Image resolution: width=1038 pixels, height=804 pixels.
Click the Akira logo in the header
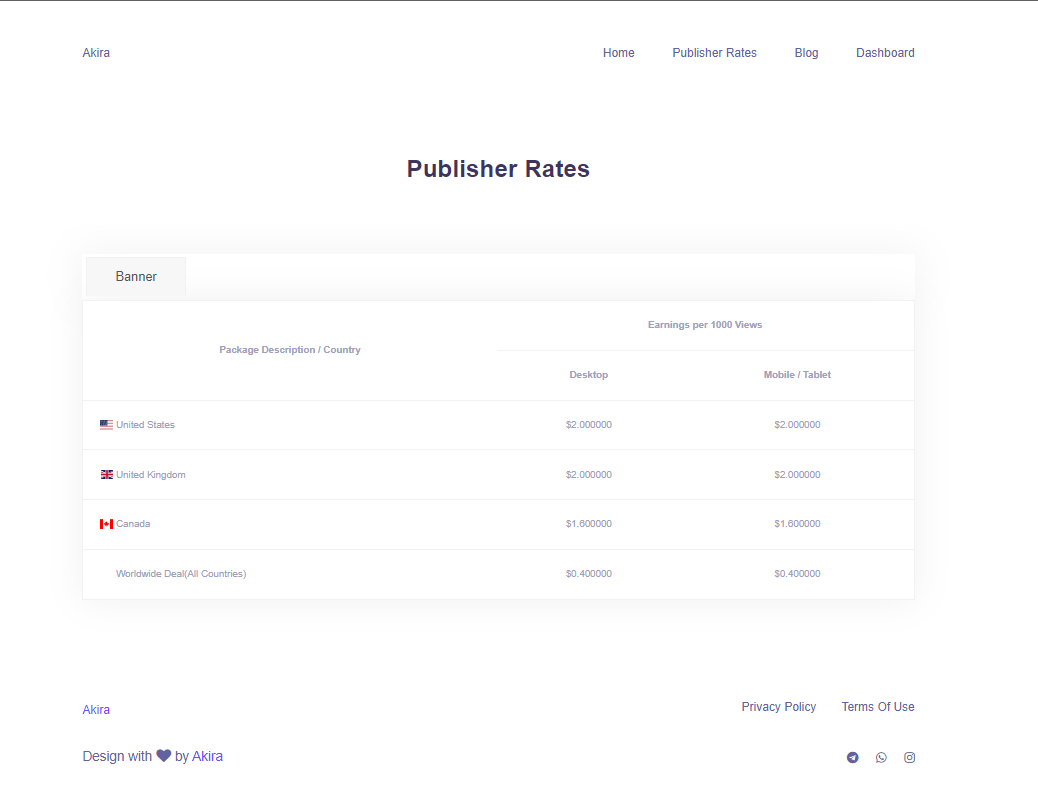click(96, 53)
